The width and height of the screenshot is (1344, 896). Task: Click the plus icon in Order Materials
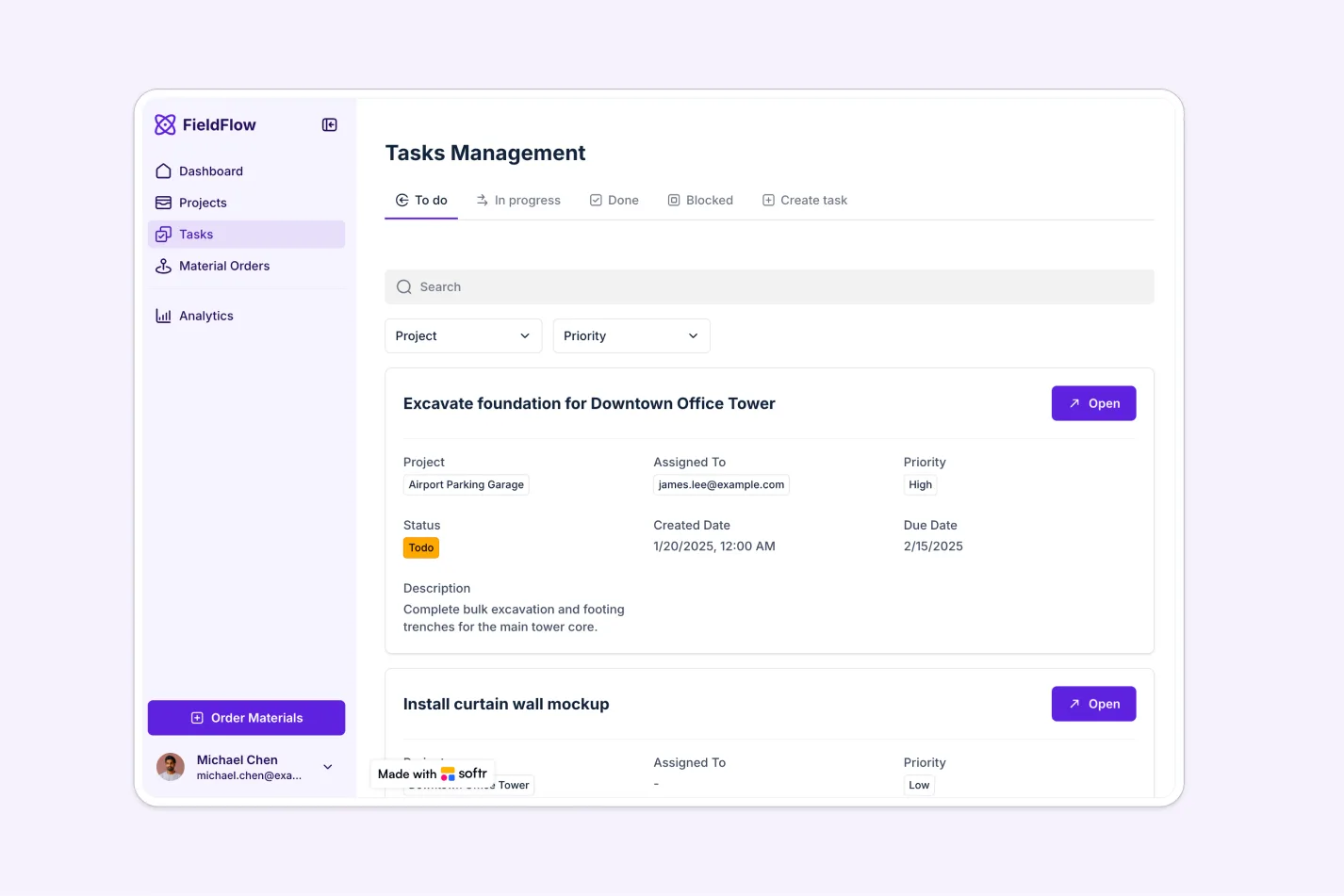tap(197, 718)
